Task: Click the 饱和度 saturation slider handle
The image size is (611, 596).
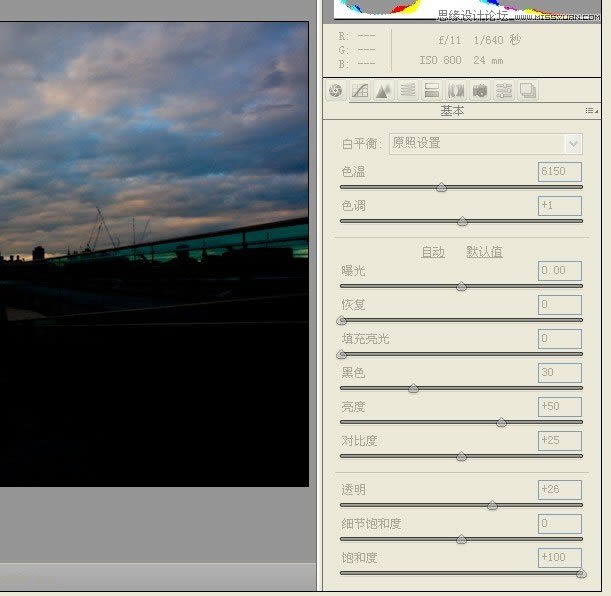Action: pos(581,573)
